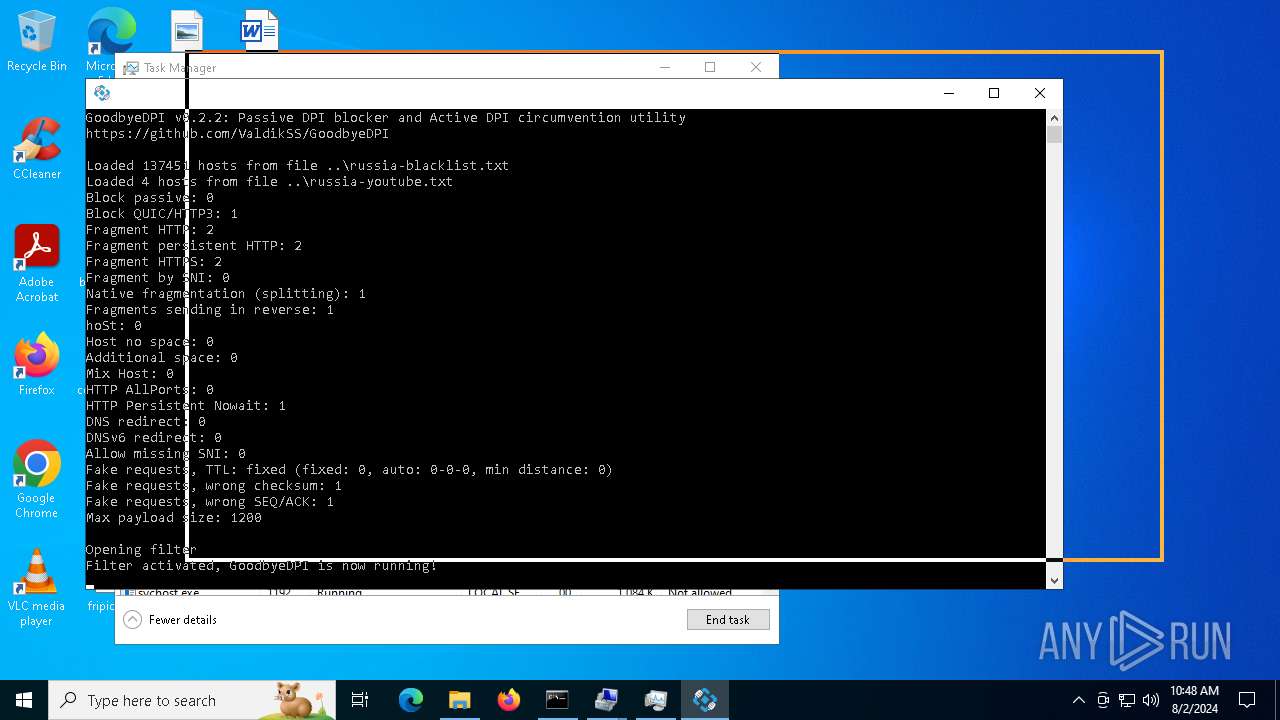This screenshot has height=720, width=1280.
Task: Open Task View from the taskbar
Action: tap(360, 700)
